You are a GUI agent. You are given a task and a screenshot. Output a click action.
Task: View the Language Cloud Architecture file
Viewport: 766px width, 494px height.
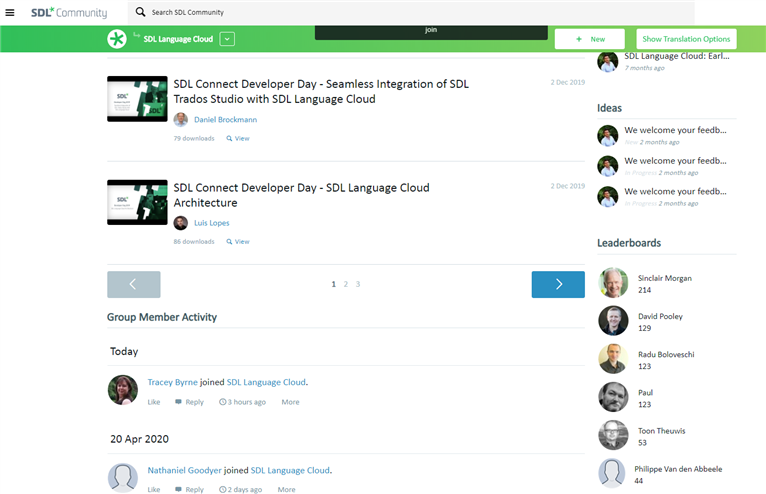tap(238, 242)
